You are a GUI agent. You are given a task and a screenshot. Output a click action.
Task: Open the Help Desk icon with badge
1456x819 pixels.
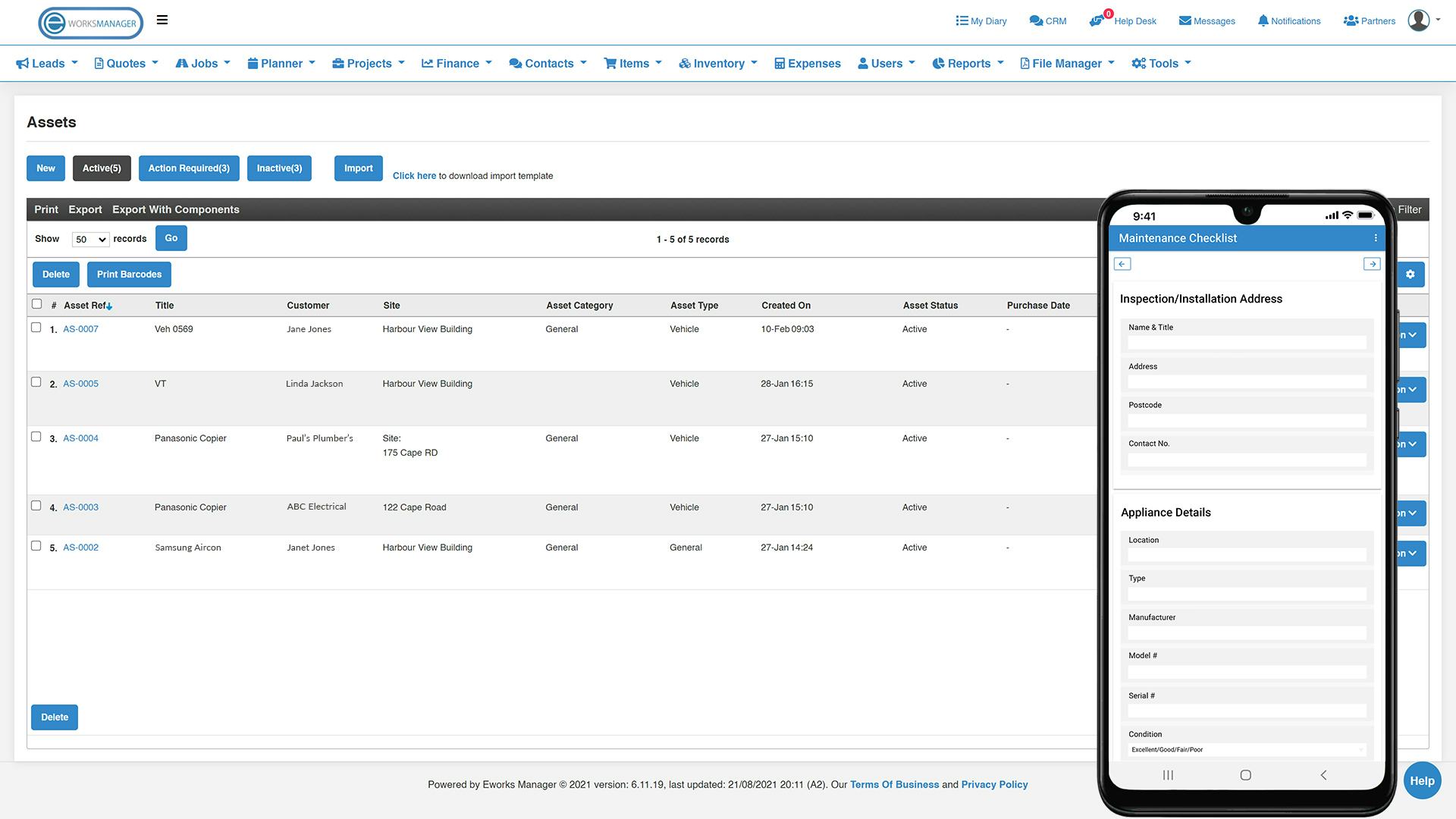click(x=1097, y=20)
